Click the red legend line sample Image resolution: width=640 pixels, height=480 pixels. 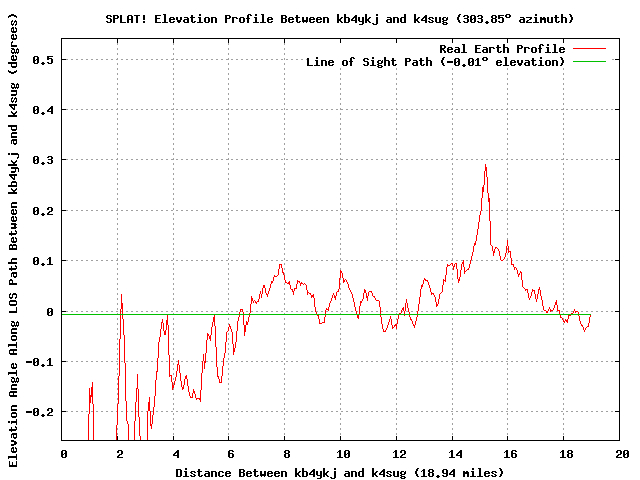[589, 49]
